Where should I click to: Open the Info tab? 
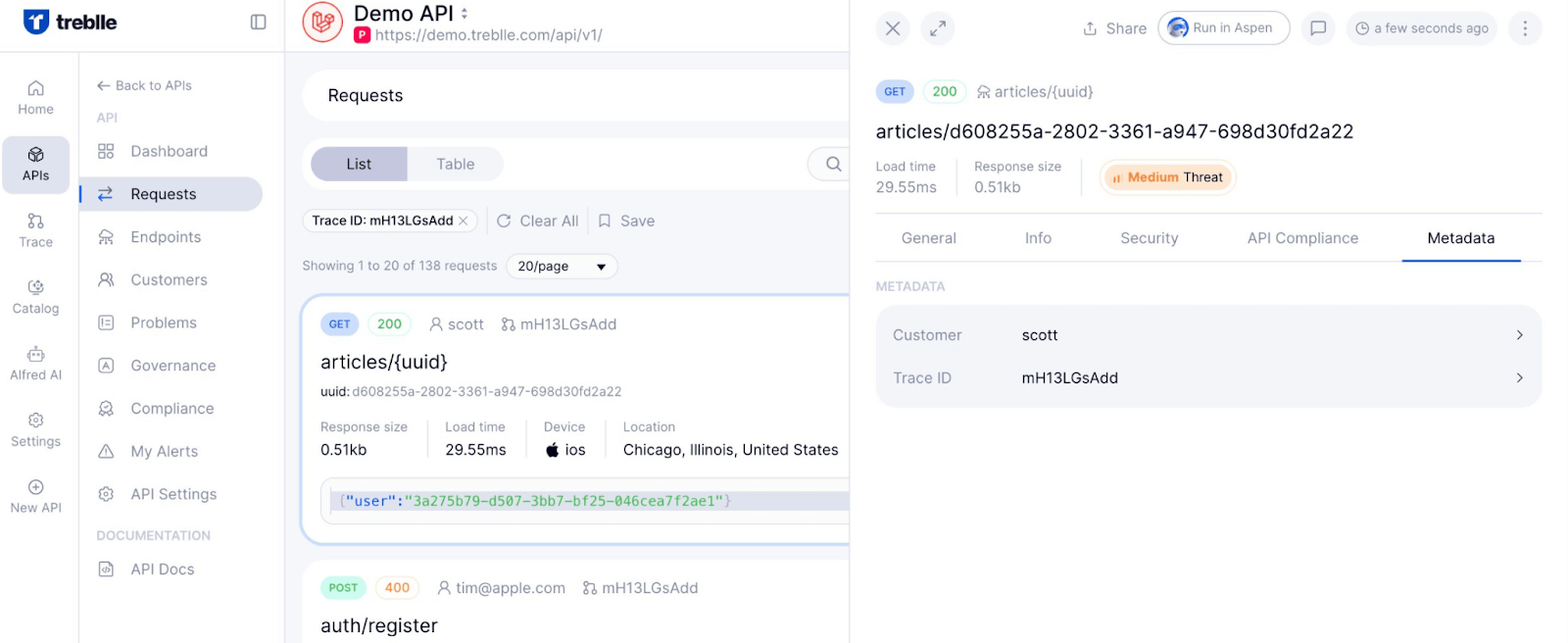[x=1038, y=238]
